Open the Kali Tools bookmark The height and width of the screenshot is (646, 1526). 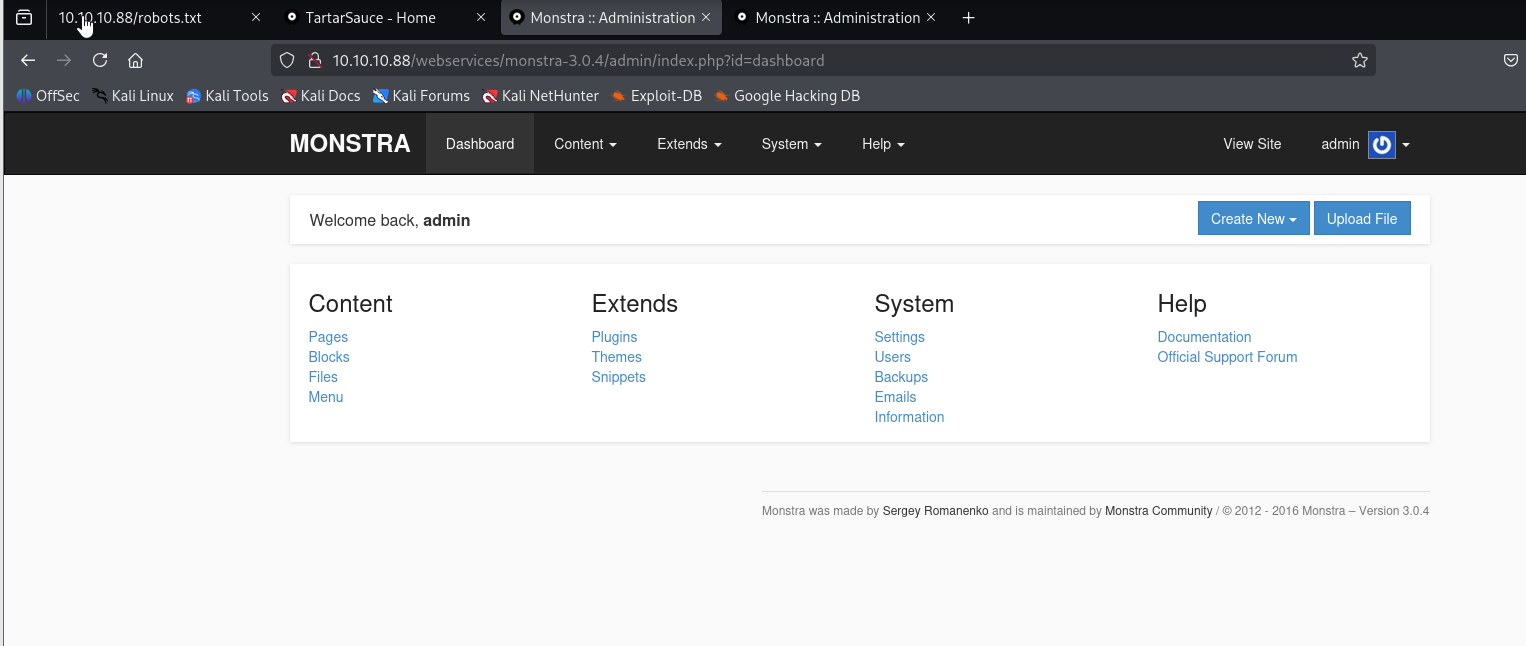227,96
